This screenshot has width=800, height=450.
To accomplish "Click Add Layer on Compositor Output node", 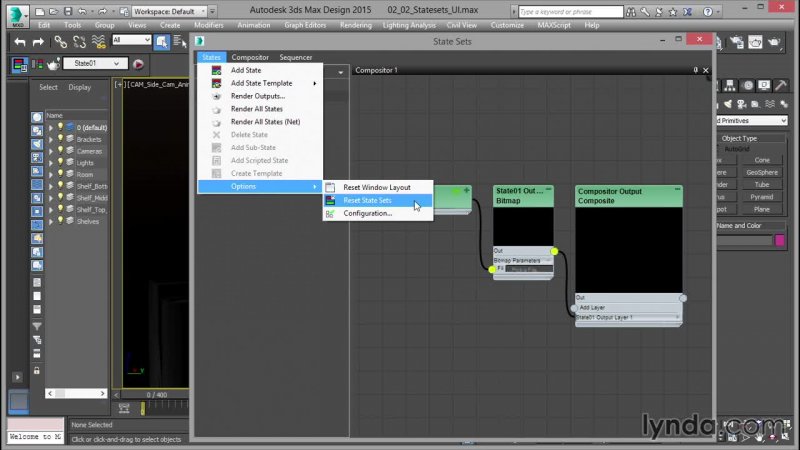I will [x=592, y=308].
